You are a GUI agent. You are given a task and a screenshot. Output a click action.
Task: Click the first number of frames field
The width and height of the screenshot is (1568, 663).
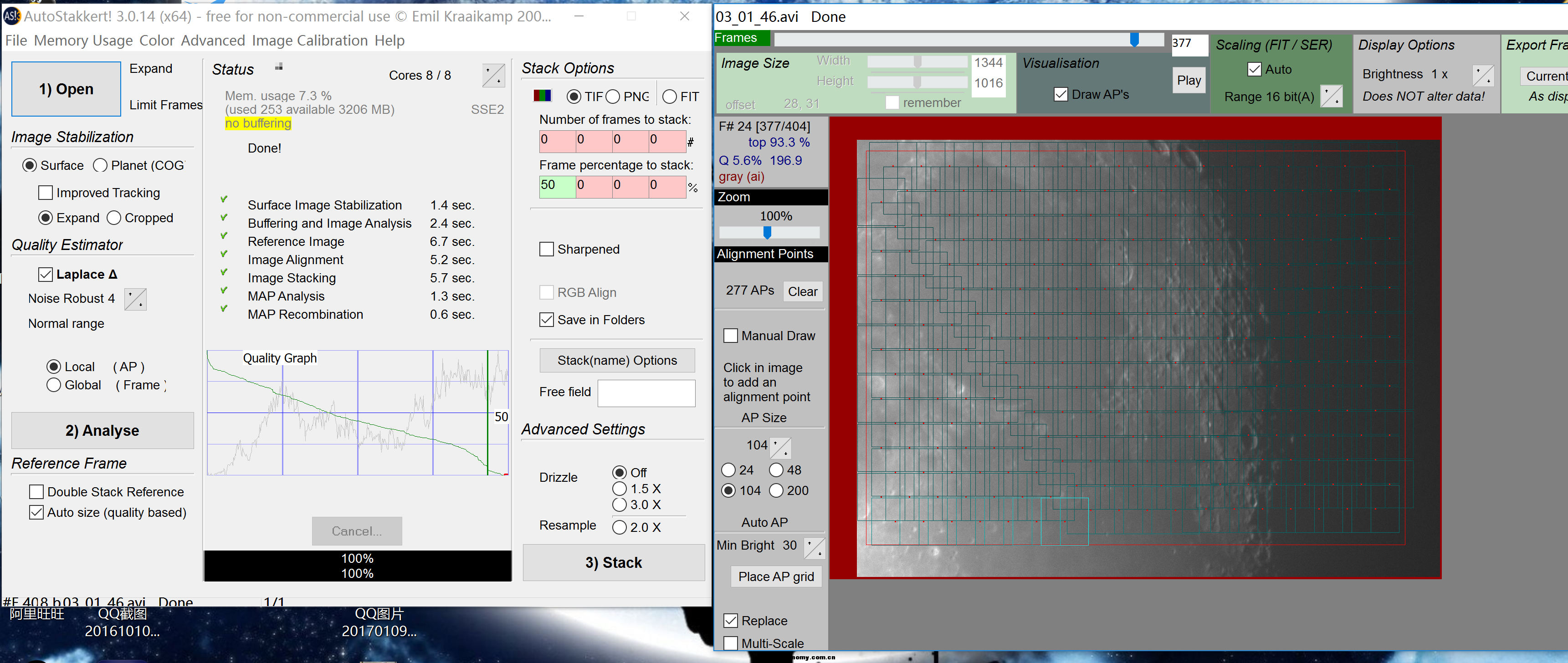click(x=557, y=141)
